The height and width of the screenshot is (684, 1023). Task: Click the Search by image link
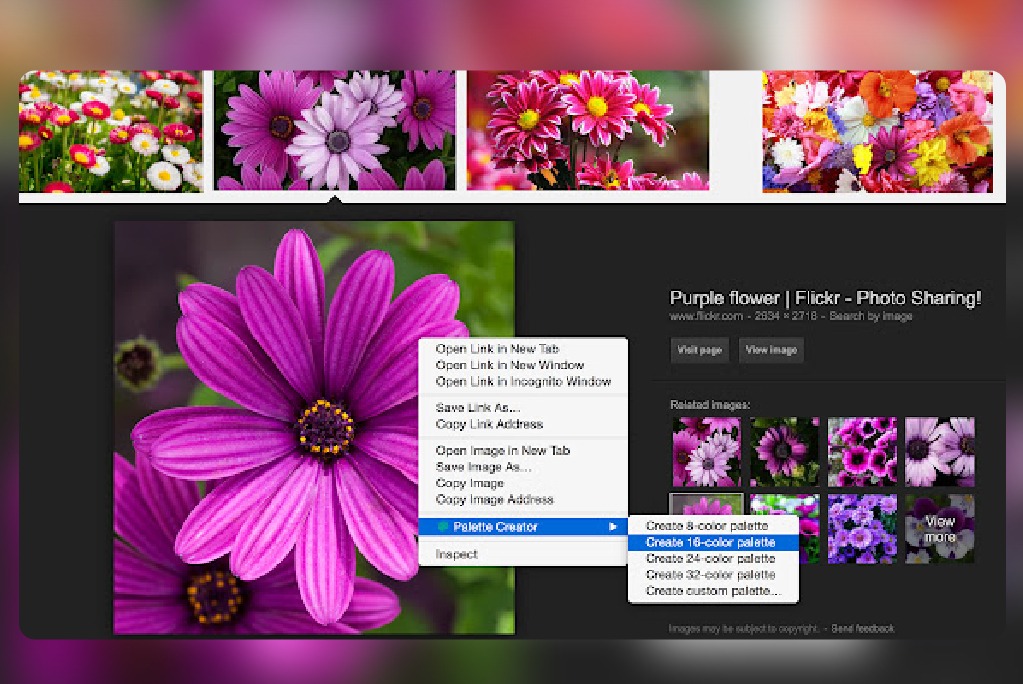(x=870, y=317)
